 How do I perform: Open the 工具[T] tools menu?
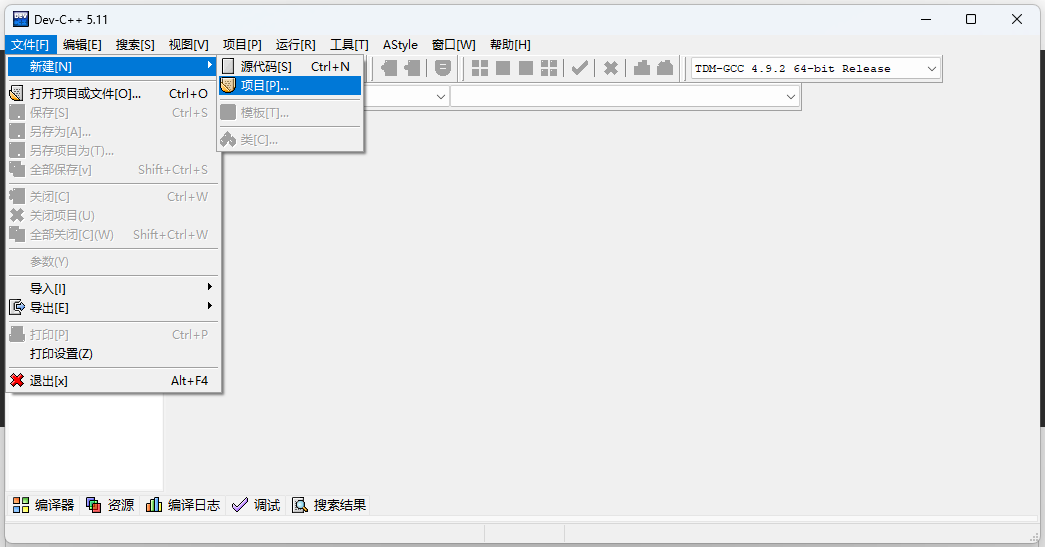(349, 45)
